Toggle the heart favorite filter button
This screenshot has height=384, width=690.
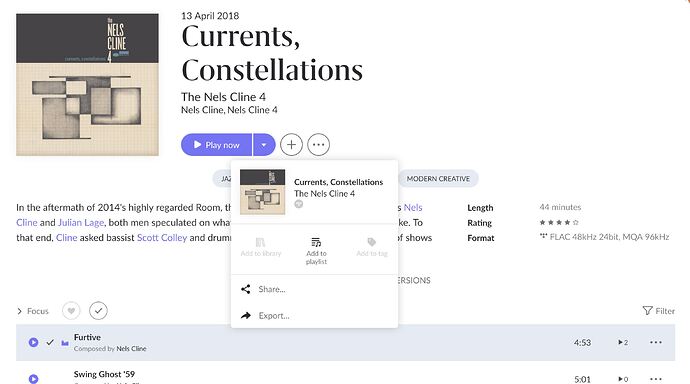click(71, 311)
